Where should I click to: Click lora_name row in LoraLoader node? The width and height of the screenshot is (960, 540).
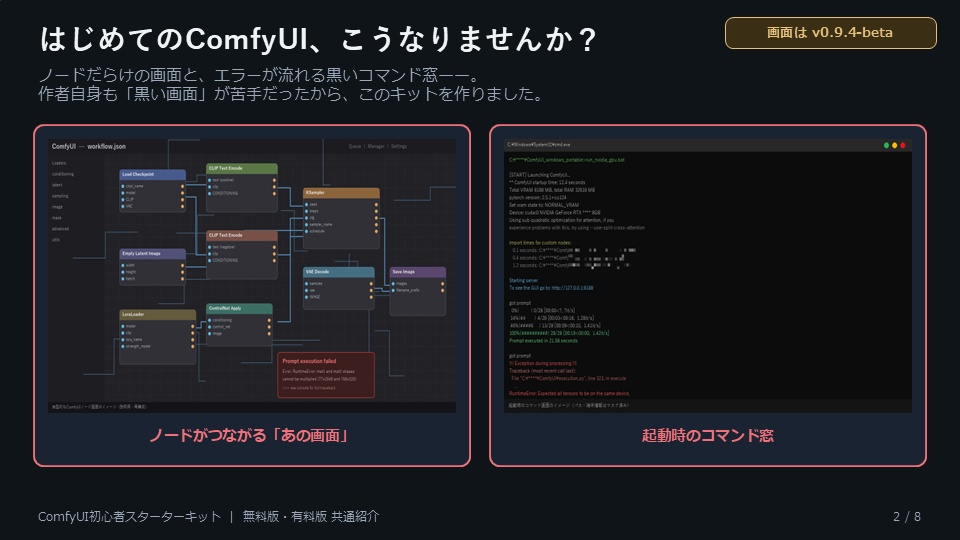click(x=157, y=339)
